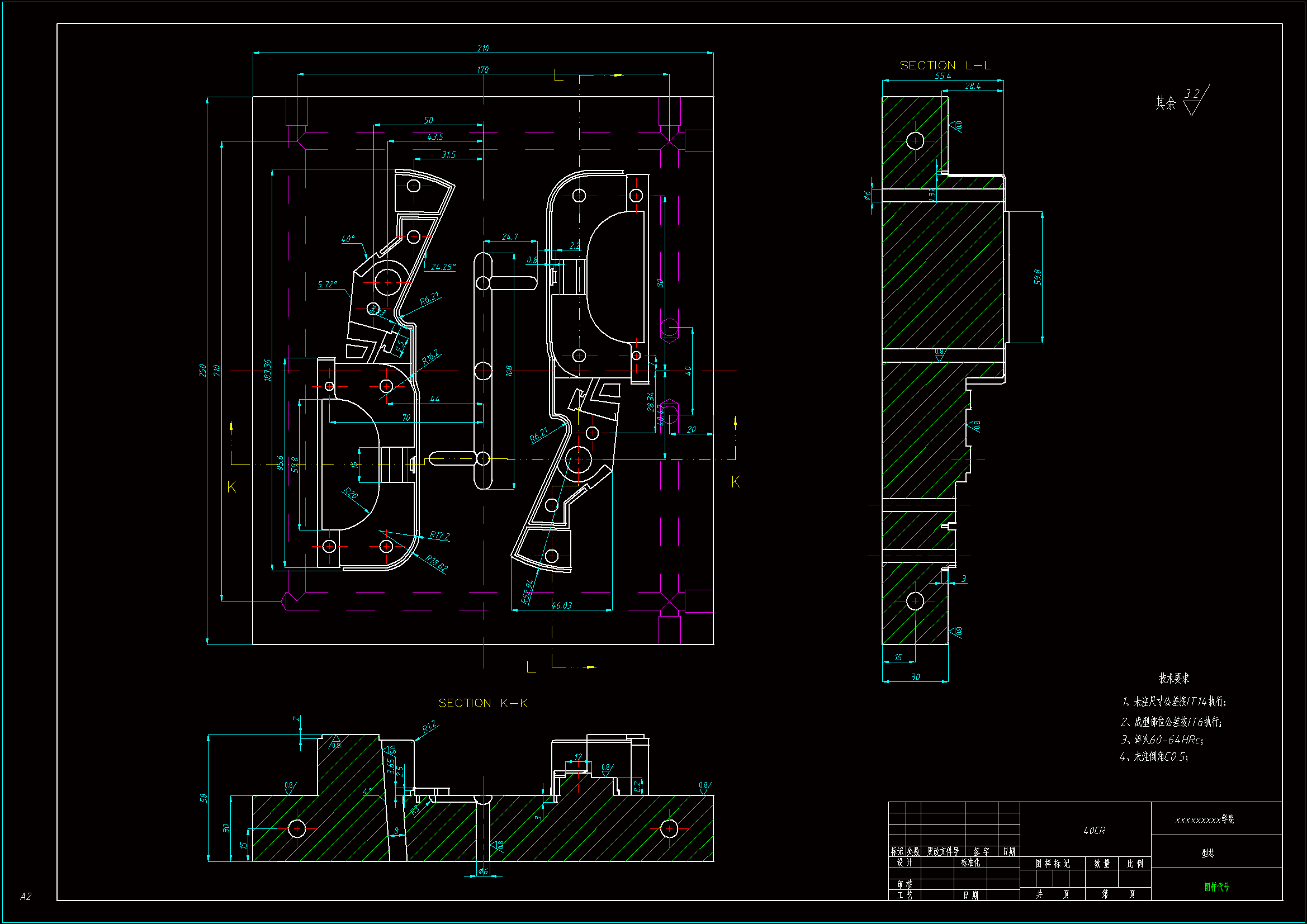Click the SECTION K–K title text

pos(483,703)
